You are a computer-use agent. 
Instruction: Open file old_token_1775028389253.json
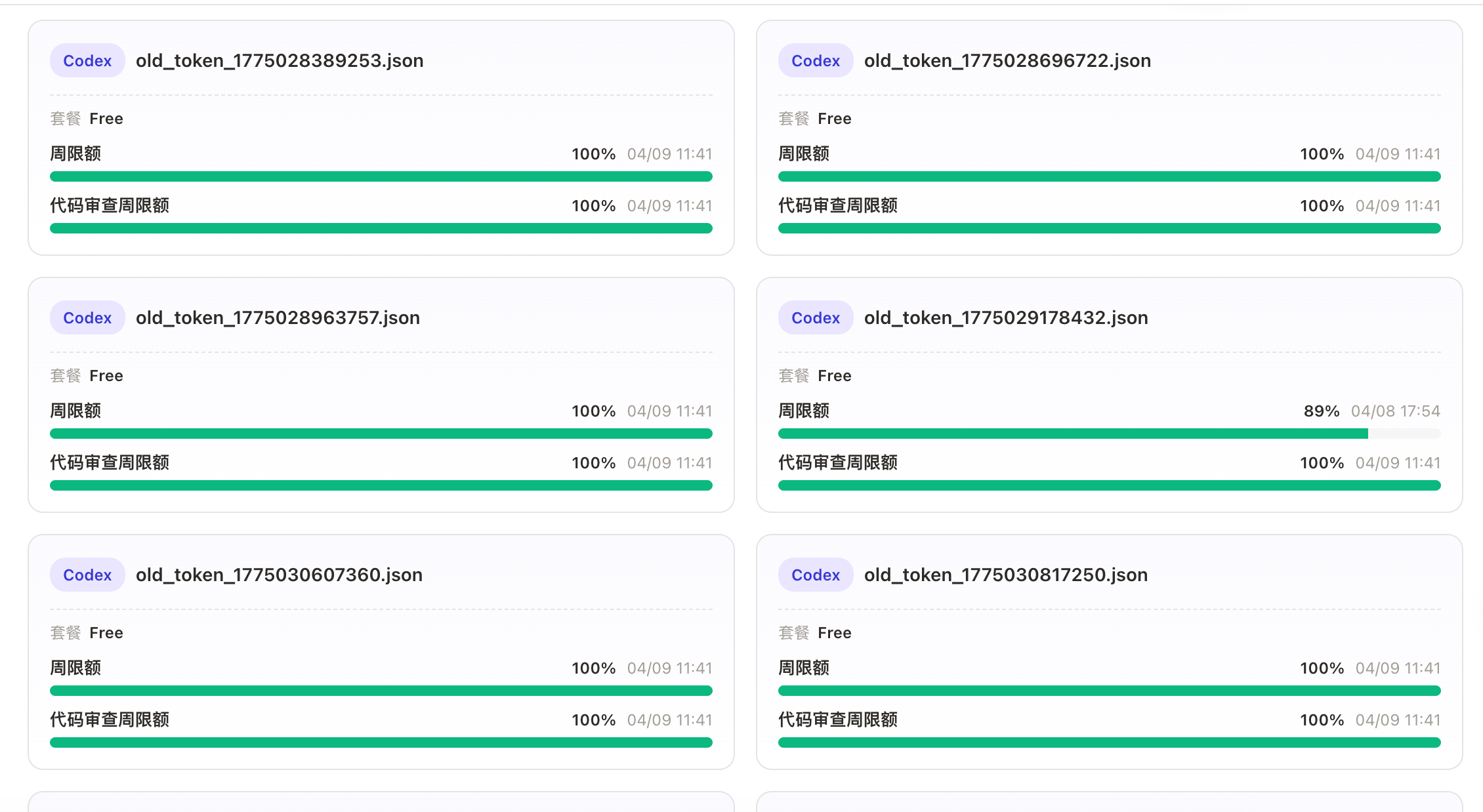pyautogui.click(x=280, y=61)
